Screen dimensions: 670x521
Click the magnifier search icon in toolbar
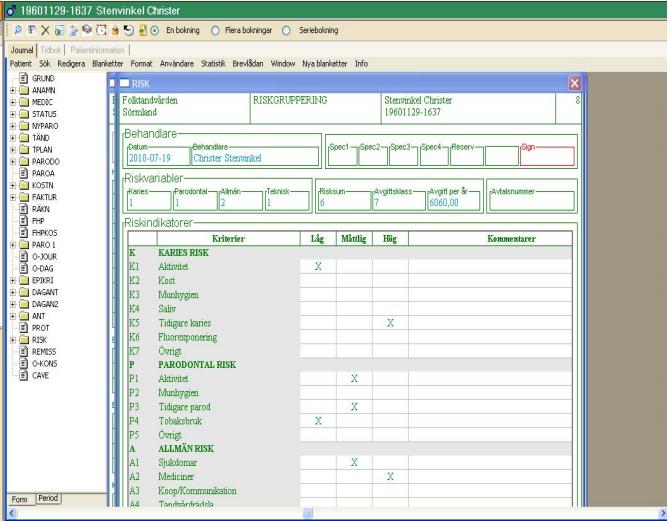(x=18, y=30)
